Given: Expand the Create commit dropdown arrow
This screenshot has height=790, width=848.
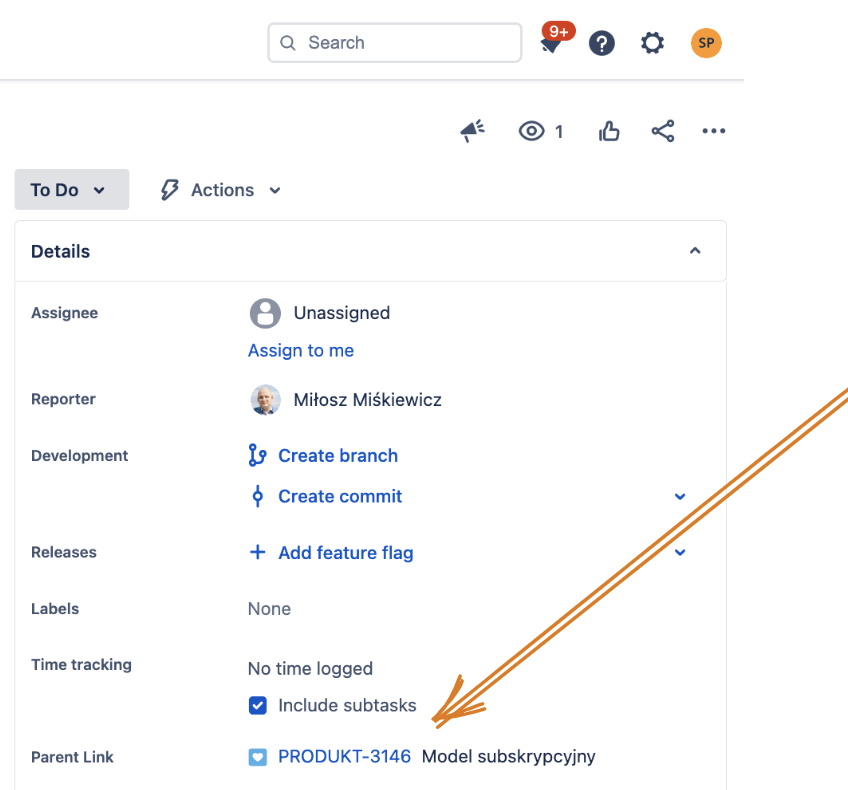Looking at the screenshot, I should 680,497.
